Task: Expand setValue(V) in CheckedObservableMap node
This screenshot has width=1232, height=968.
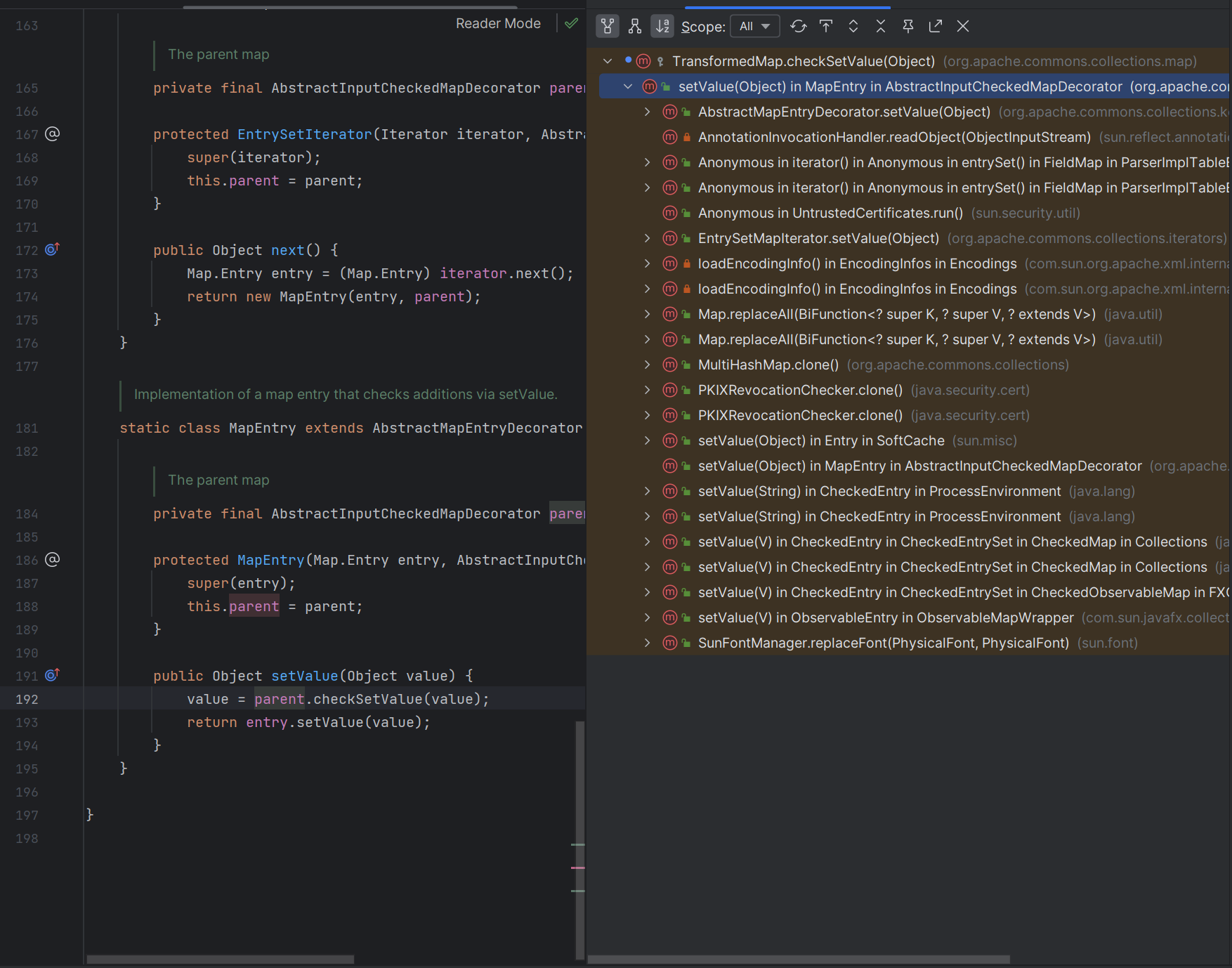Action: coord(648,592)
